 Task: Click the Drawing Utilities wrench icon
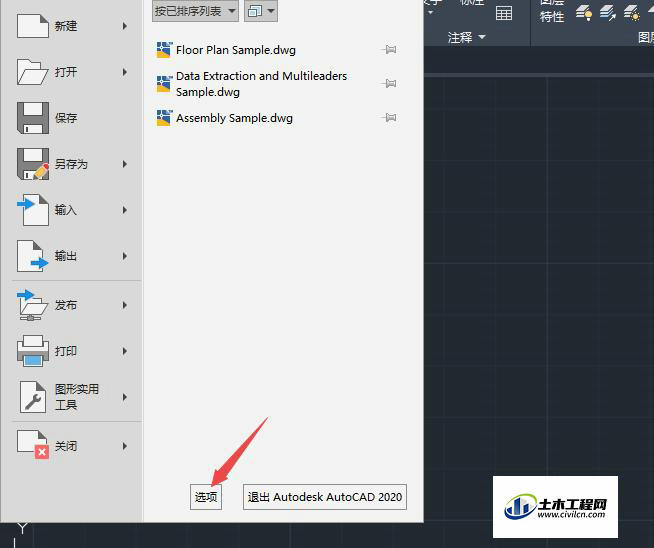click(33, 397)
